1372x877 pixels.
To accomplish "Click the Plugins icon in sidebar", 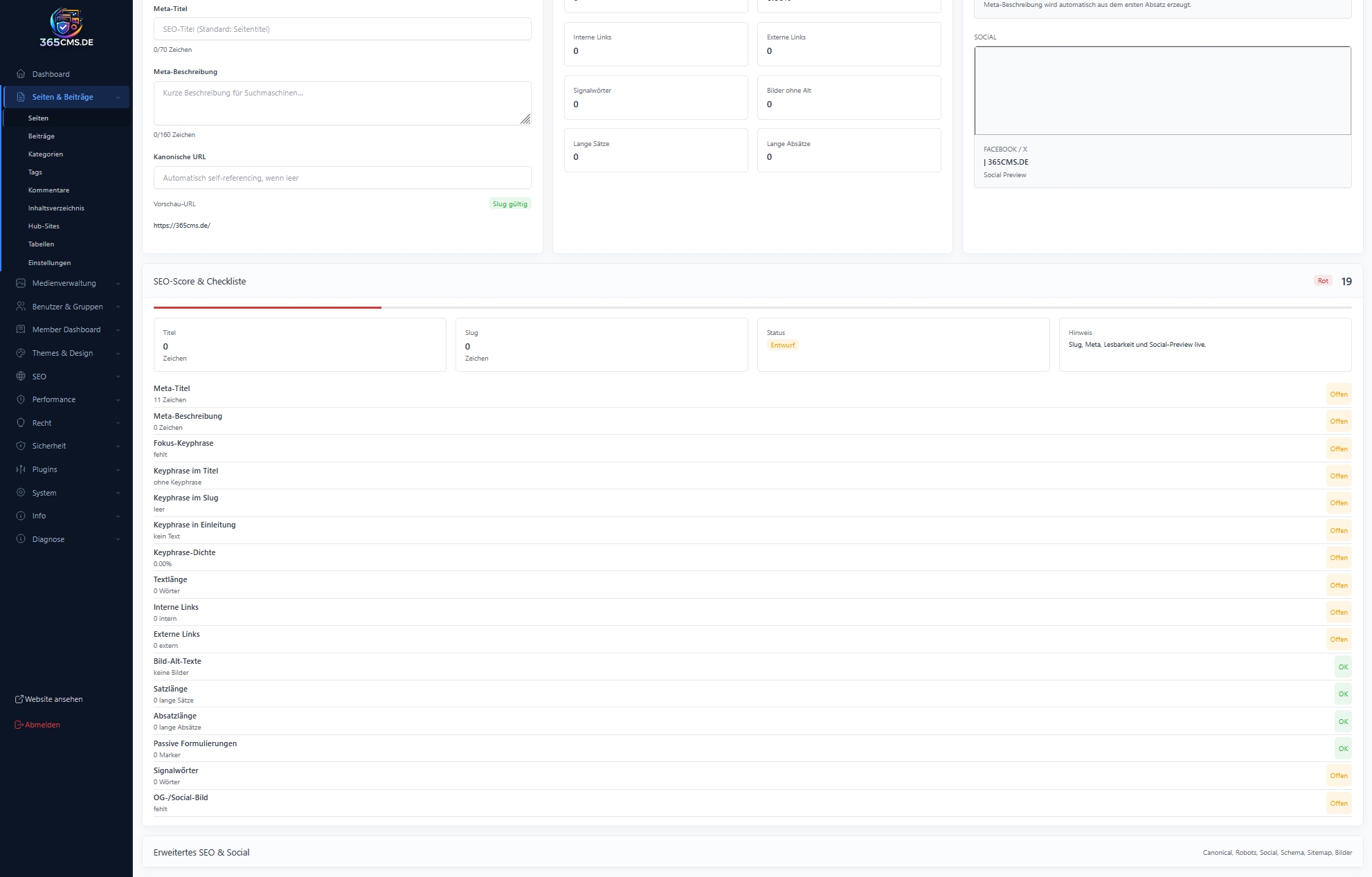I will pyautogui.click(x=21, y=469).
